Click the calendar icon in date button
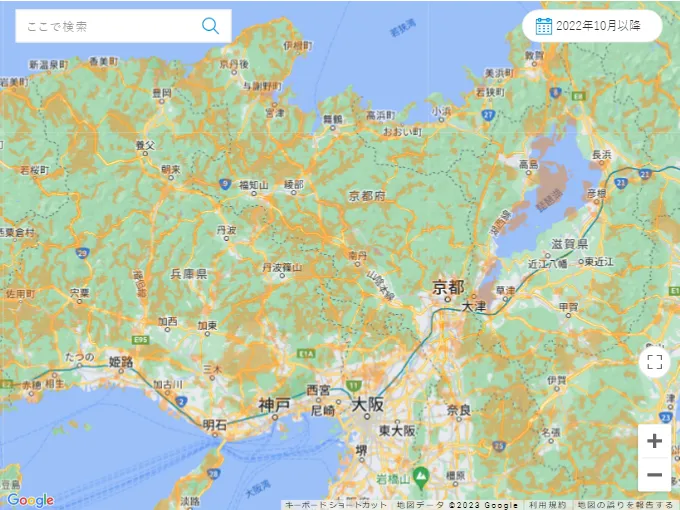The height and width of the screenshot is (510, 680). click(x=543, y=26)
